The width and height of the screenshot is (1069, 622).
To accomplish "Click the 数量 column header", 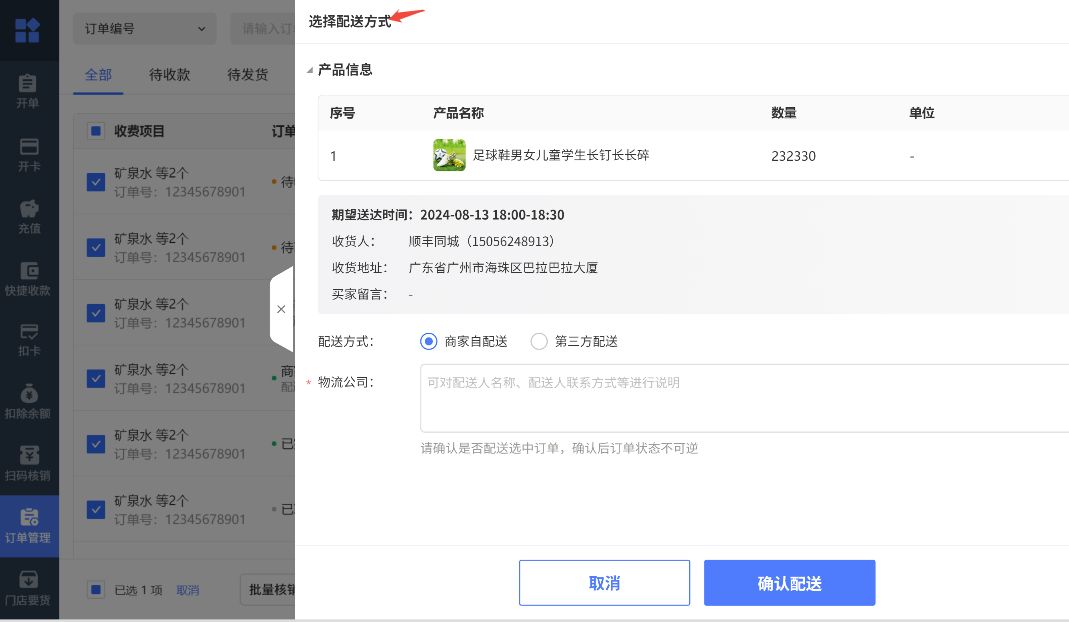I will 784,113.
